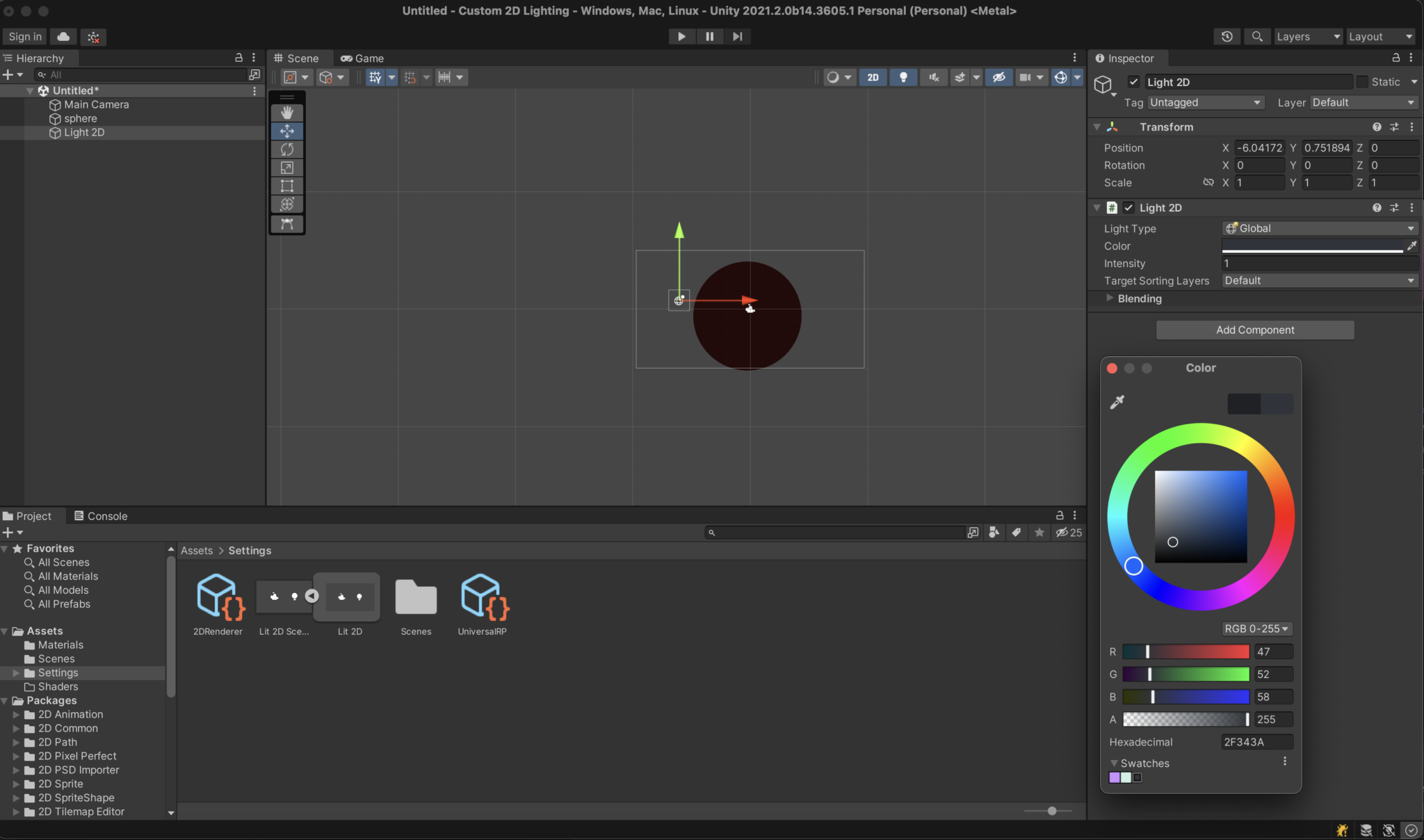Toggle the 2D view mode button

[x=873, y=77]
